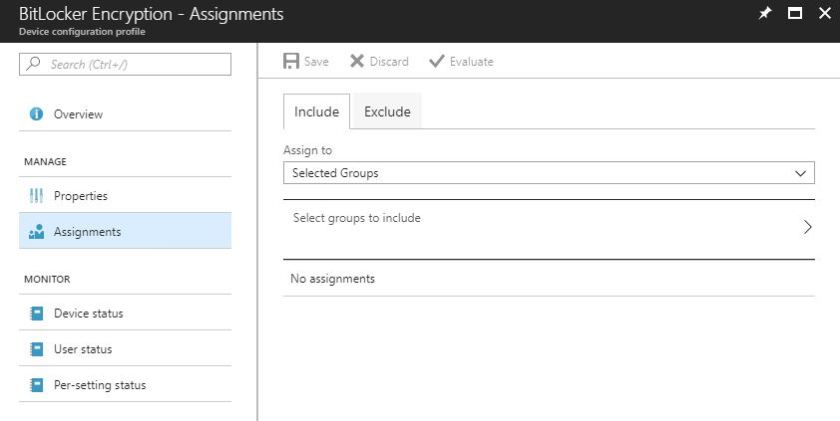Click the Assignments people icon
840x421 pixels.
click(x=36, y=232)
